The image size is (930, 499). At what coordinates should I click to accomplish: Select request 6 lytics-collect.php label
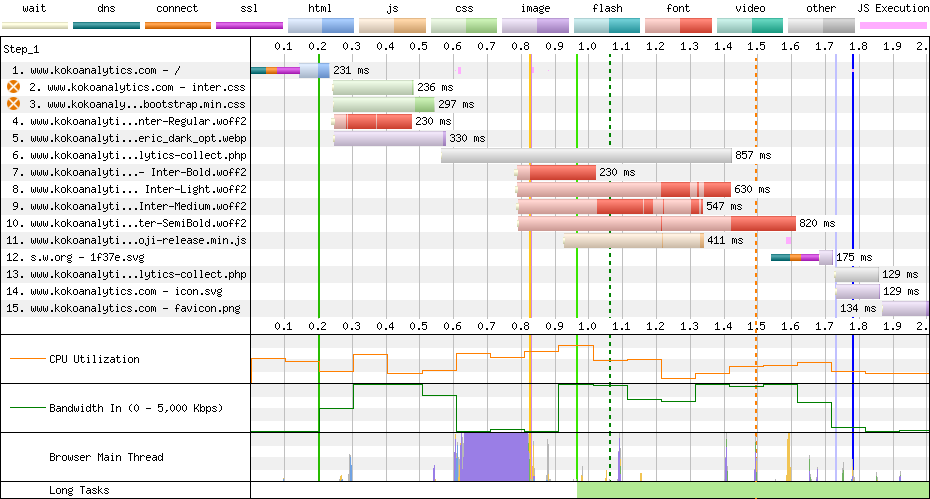point(129,155)
